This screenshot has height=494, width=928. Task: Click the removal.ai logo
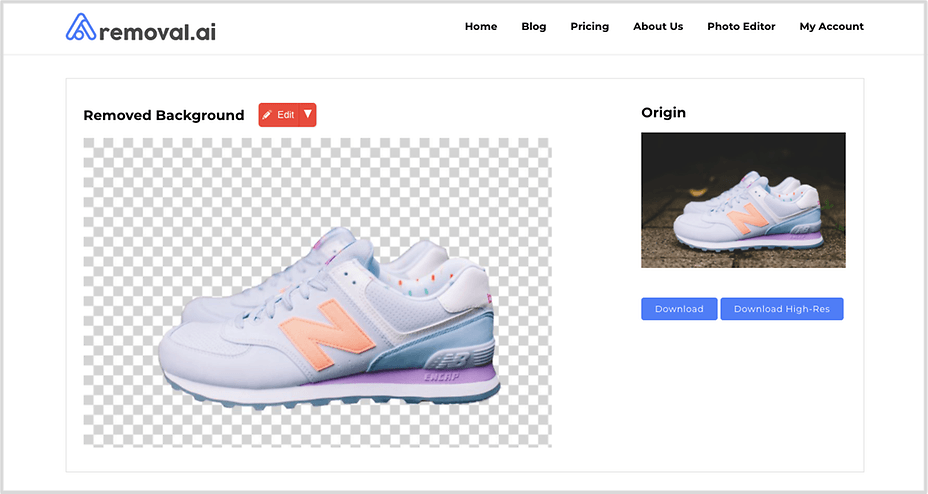tap(141, 28)
